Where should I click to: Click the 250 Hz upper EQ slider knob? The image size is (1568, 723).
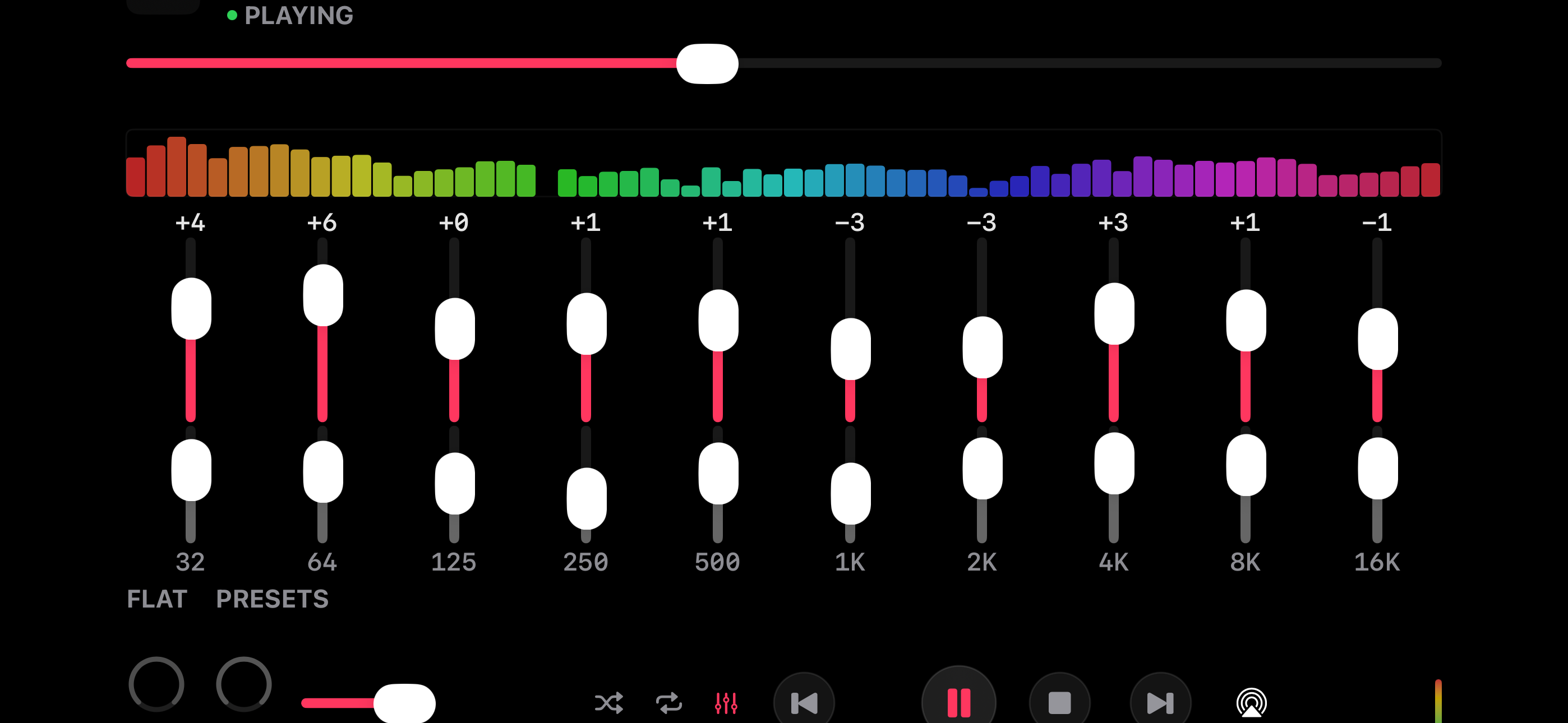pos(586,324)
